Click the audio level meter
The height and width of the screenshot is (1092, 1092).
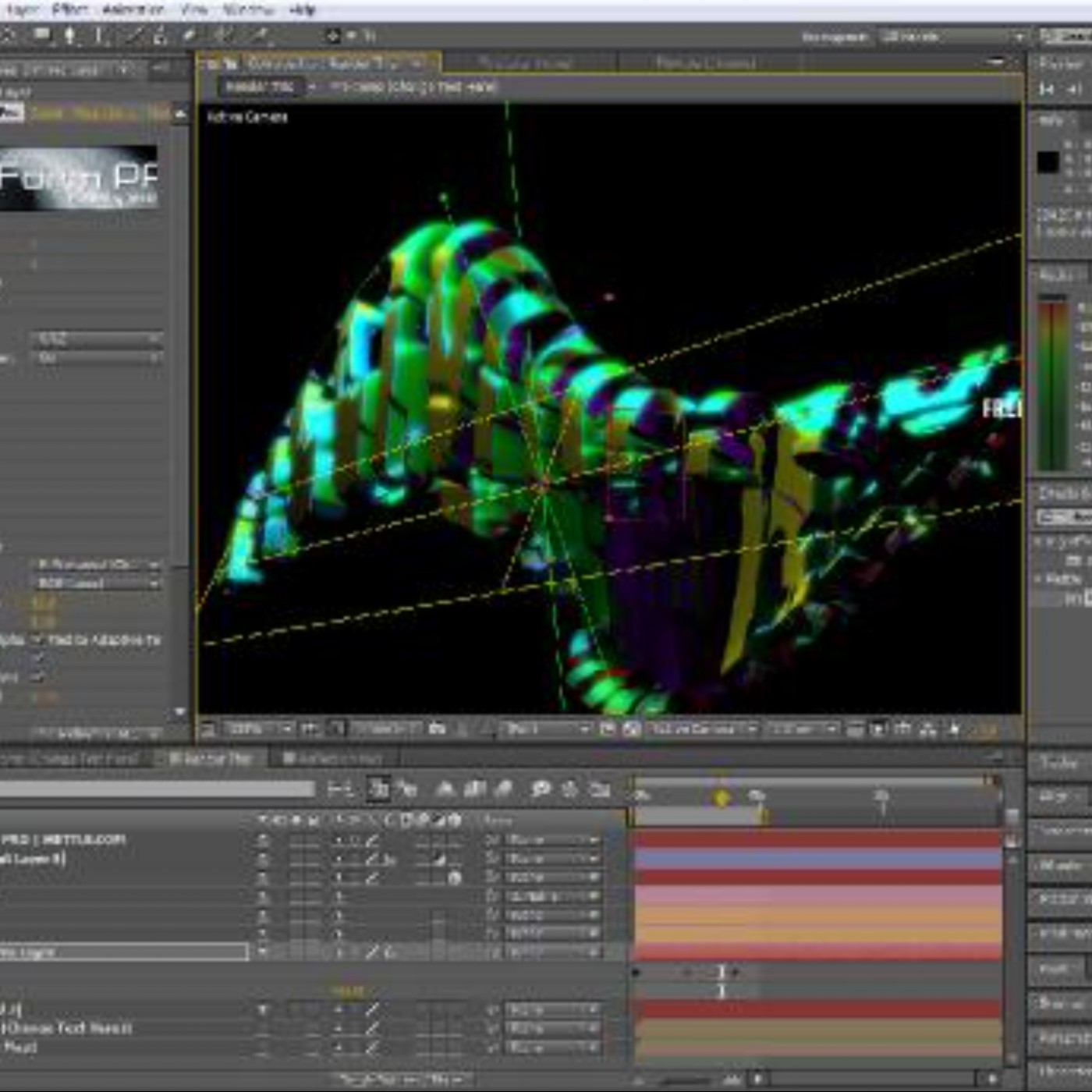tap(1052, 384)
